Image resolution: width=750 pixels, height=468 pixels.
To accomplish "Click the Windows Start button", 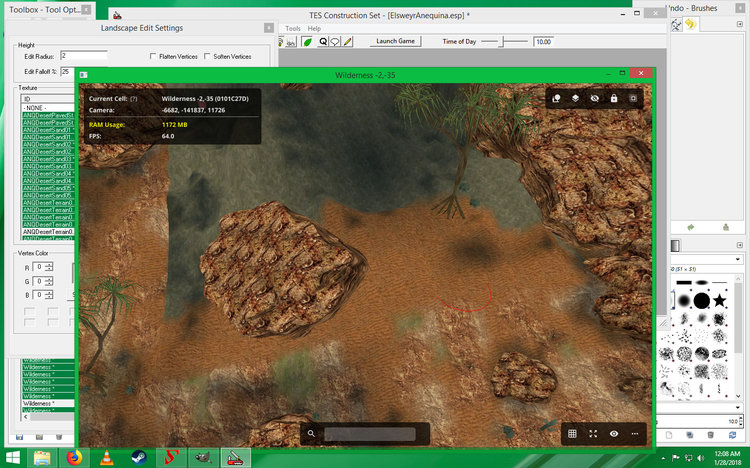I will pyautogui.click(x=13, y=458).
